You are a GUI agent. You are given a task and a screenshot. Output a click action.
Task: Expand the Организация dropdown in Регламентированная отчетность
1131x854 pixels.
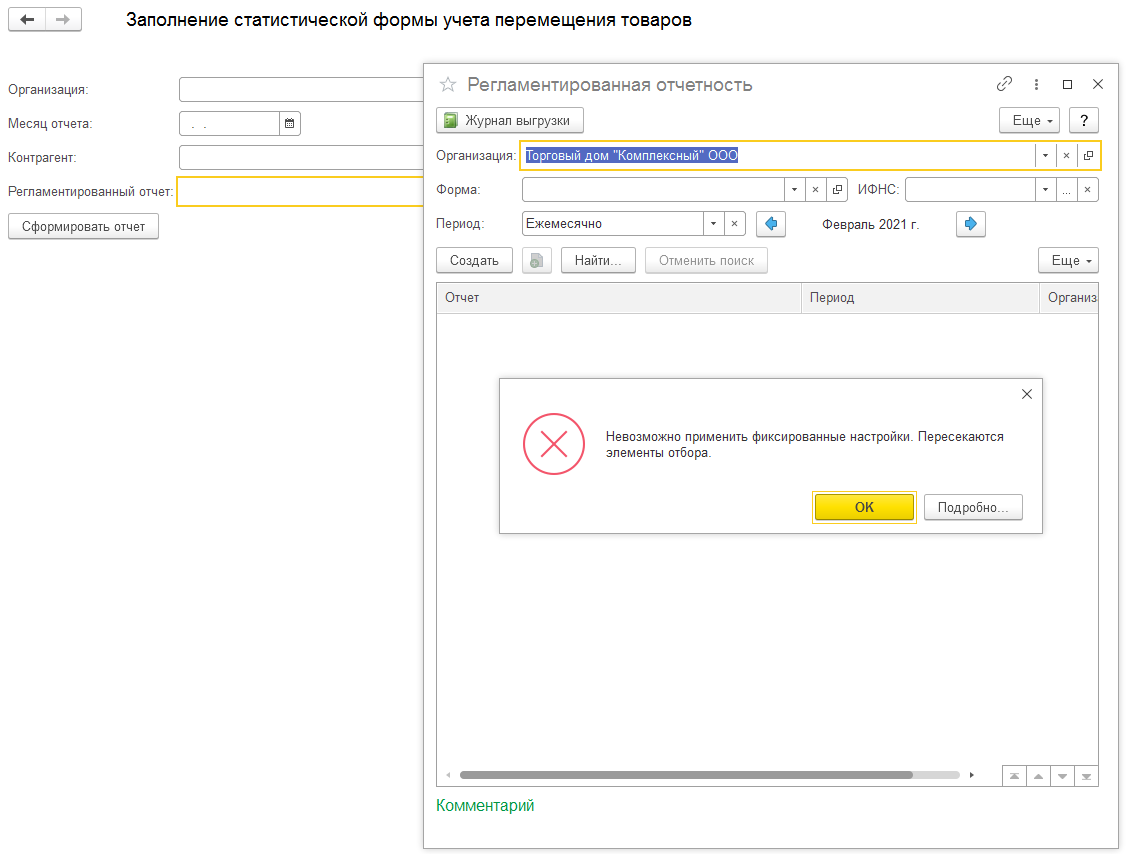[1045, 155]
